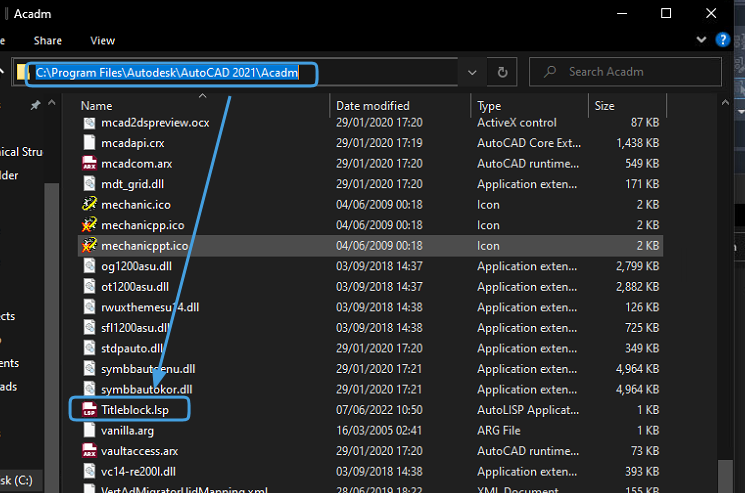Select the file name ot1200asu.dll

click(x=135, y=287)
